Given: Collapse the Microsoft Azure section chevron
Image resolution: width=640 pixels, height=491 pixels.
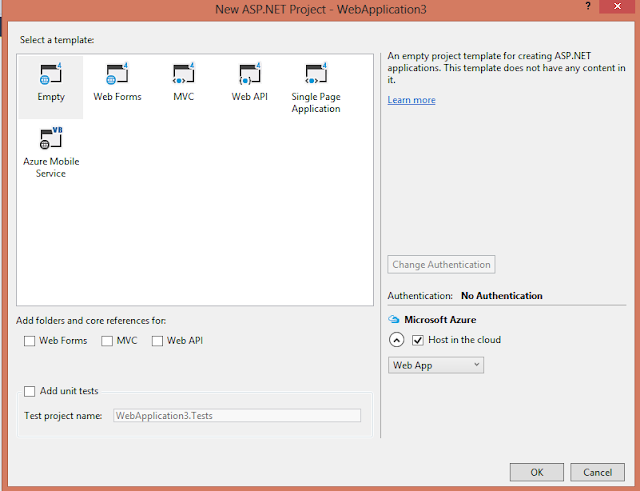Looking at the screenshot, I should (396, 340).
